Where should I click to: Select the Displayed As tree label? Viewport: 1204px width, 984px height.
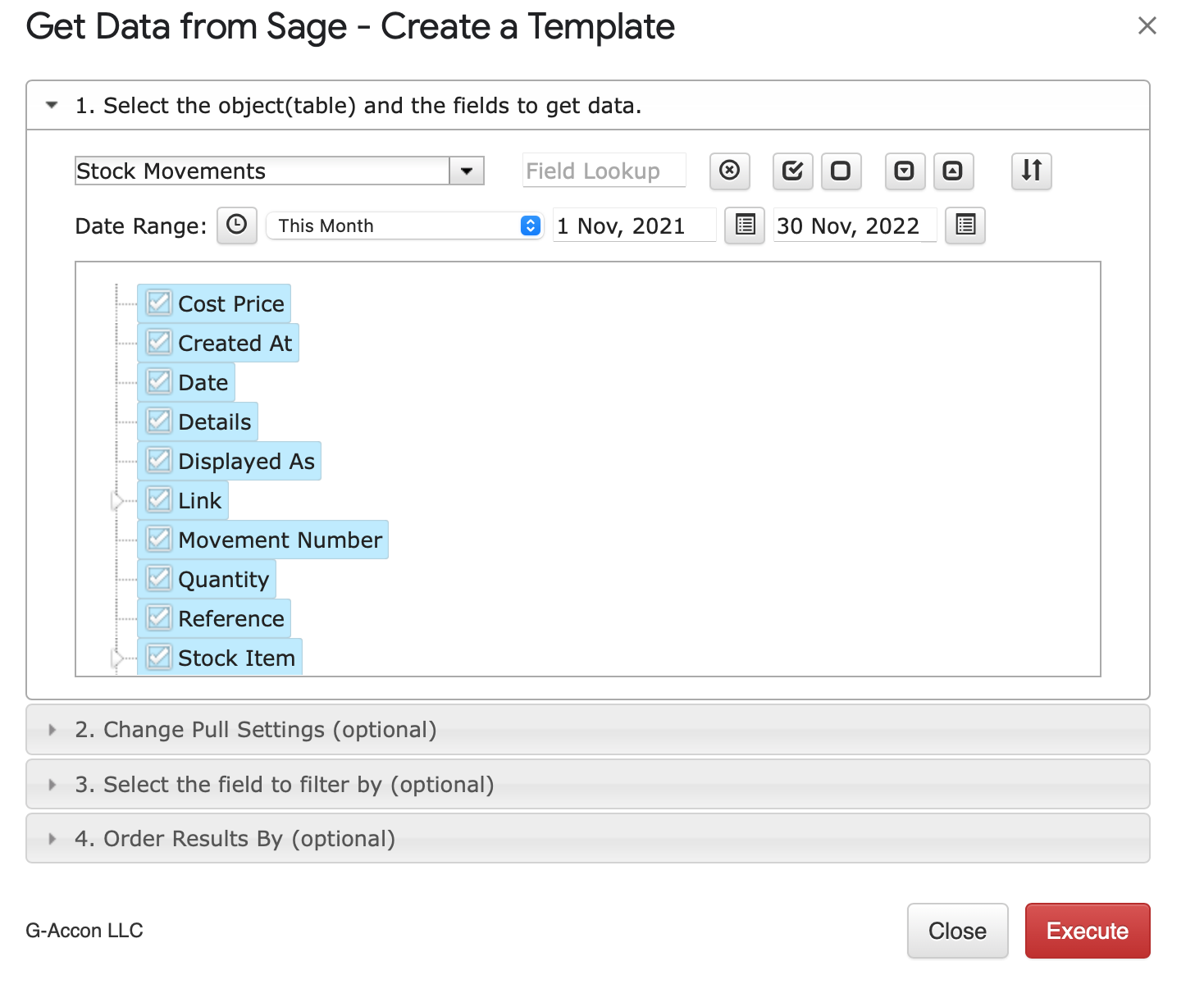247,461
